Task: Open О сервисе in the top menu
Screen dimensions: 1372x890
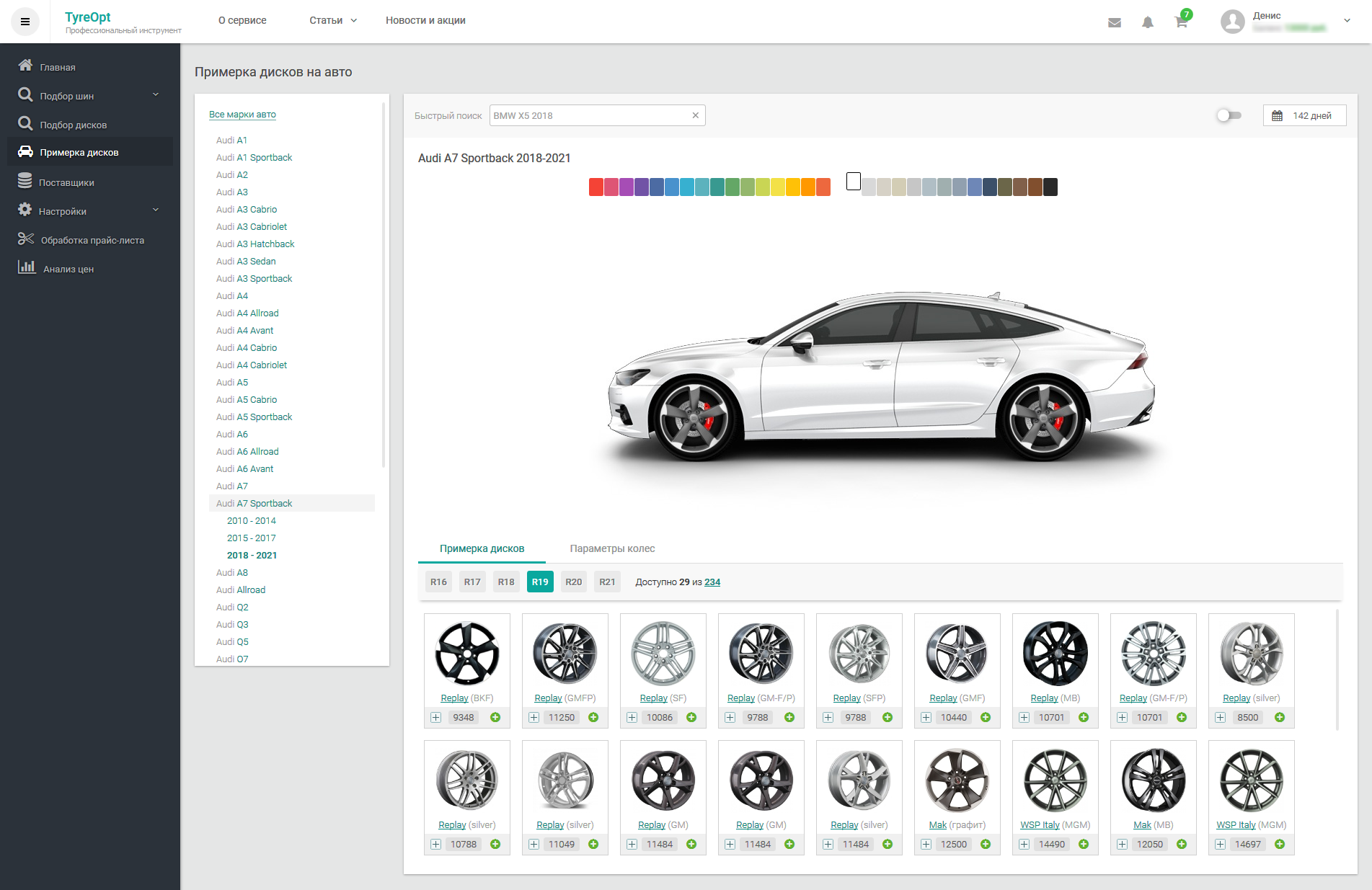Action: point(242,20)
